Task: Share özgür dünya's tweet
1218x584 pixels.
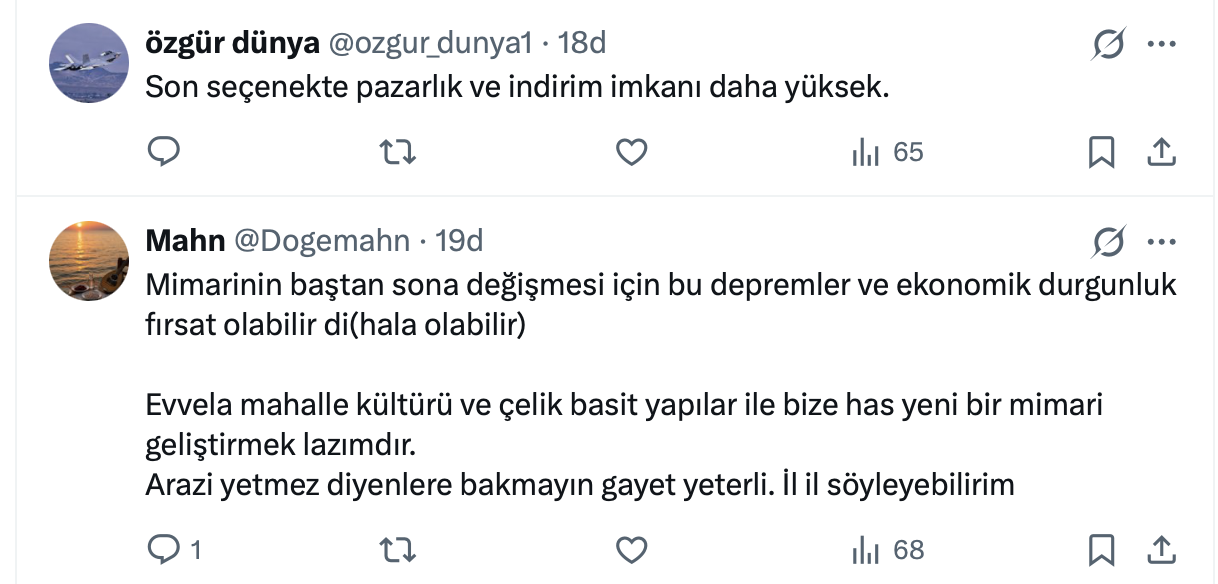Action: click(1159, 152)
